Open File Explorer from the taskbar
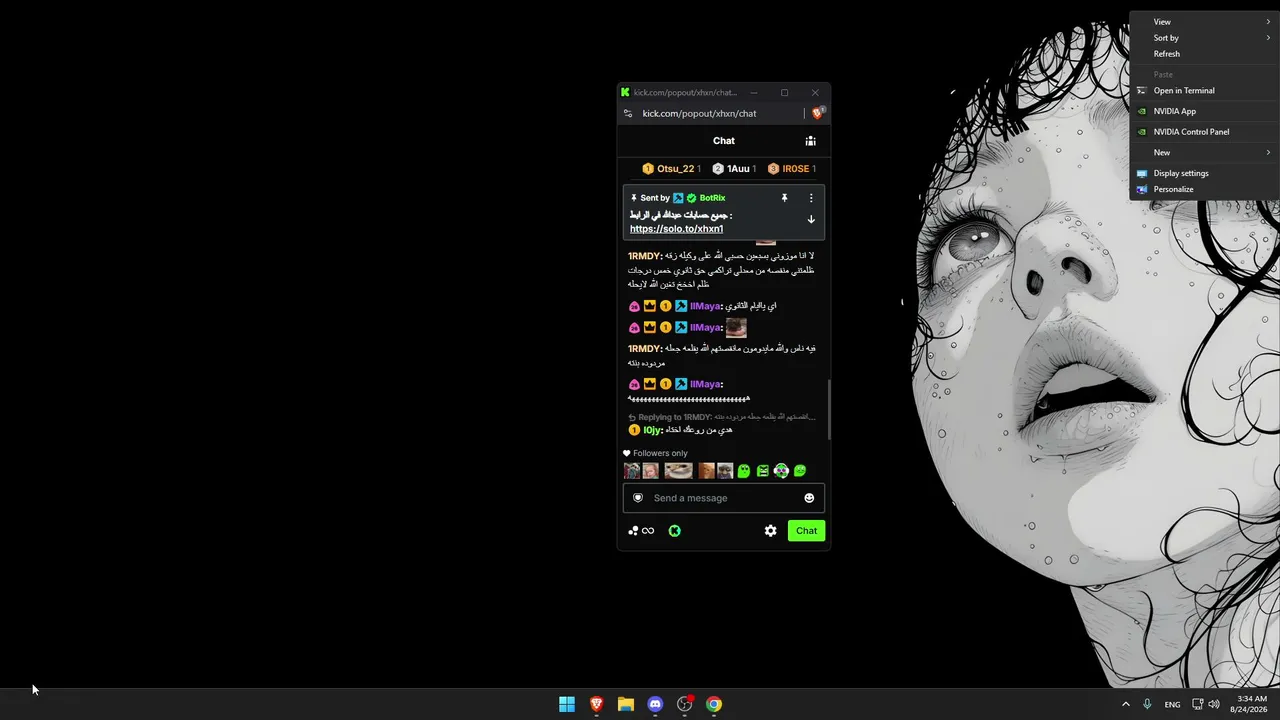1280x720 pixels. pyautogui.click(x=626, y=704)
